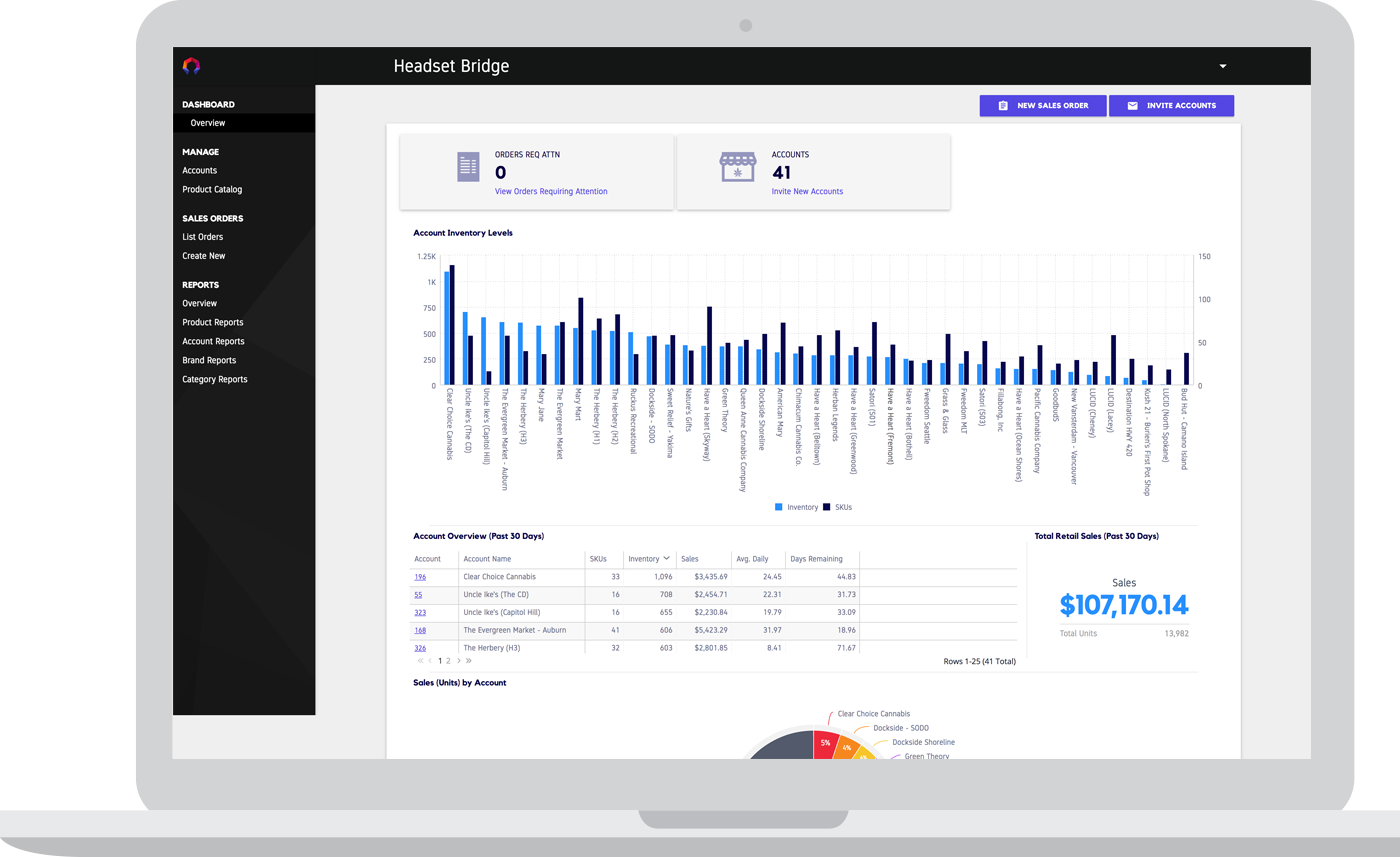Click View Orders Requiring Attention link
This screenshot has width=1400, height=857.
click(551, 191)
